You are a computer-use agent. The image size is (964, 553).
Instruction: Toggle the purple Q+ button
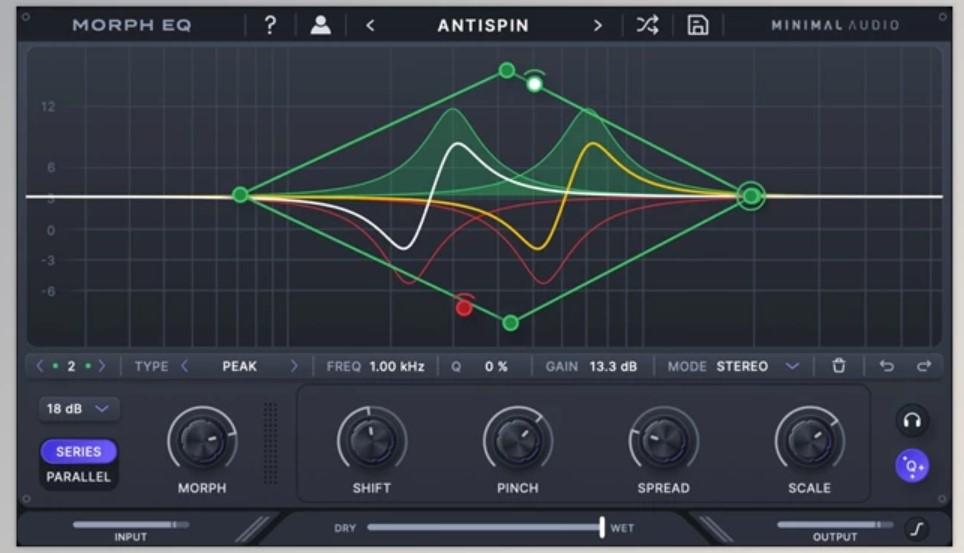tap(911, 466)
